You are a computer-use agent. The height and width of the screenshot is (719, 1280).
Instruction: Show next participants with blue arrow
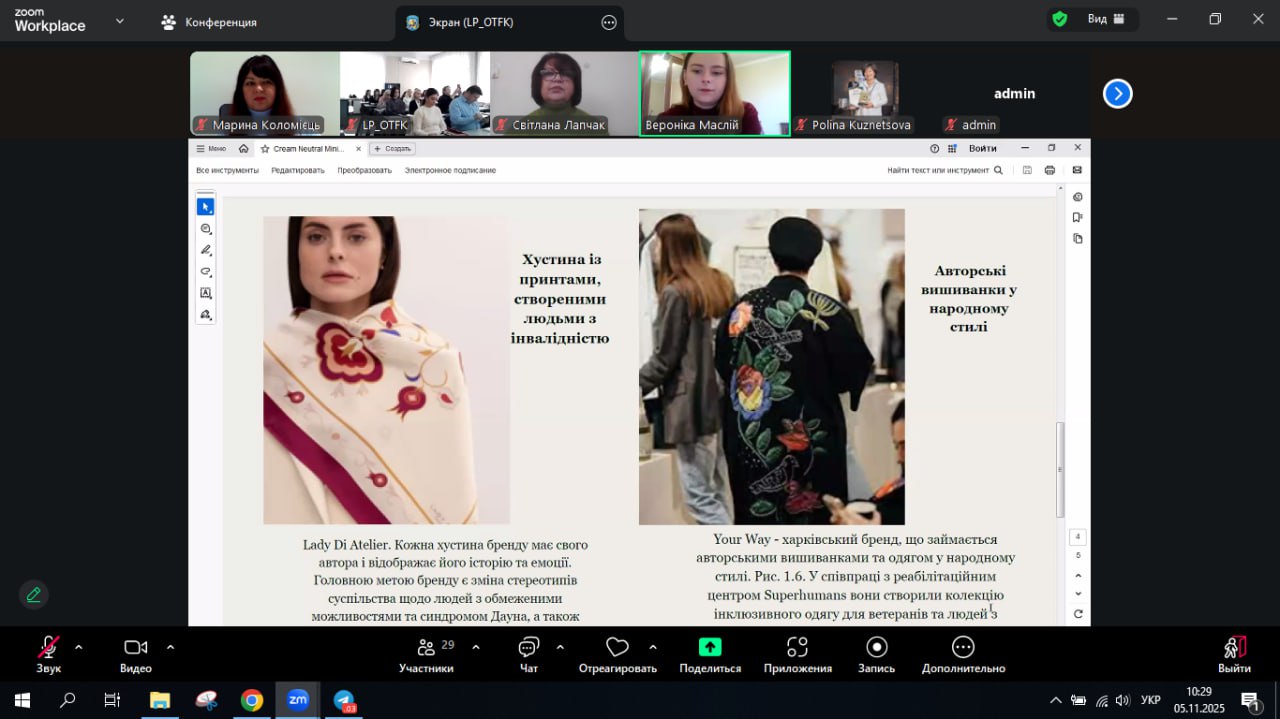(x=1117, y=94)
